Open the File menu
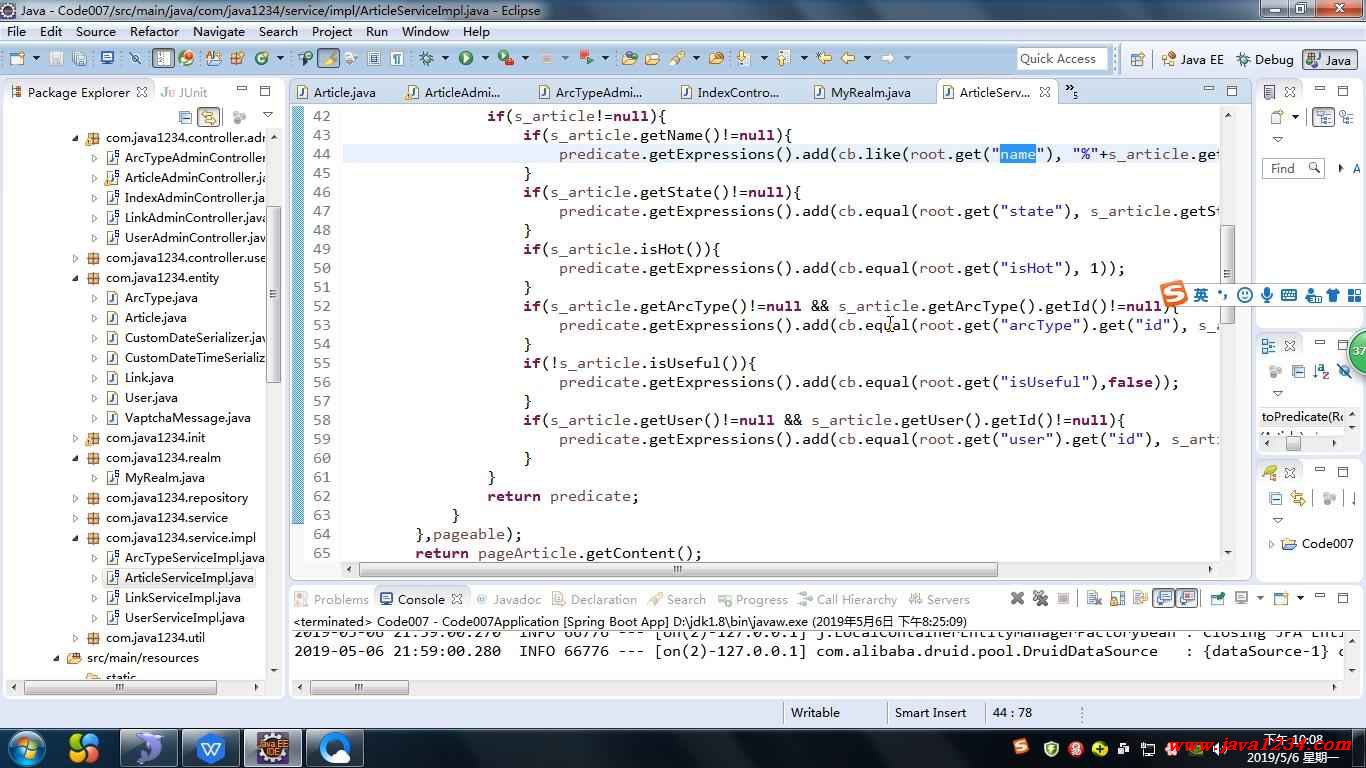The width and height of the screenshot is (1366, 768). coord(17,31)
